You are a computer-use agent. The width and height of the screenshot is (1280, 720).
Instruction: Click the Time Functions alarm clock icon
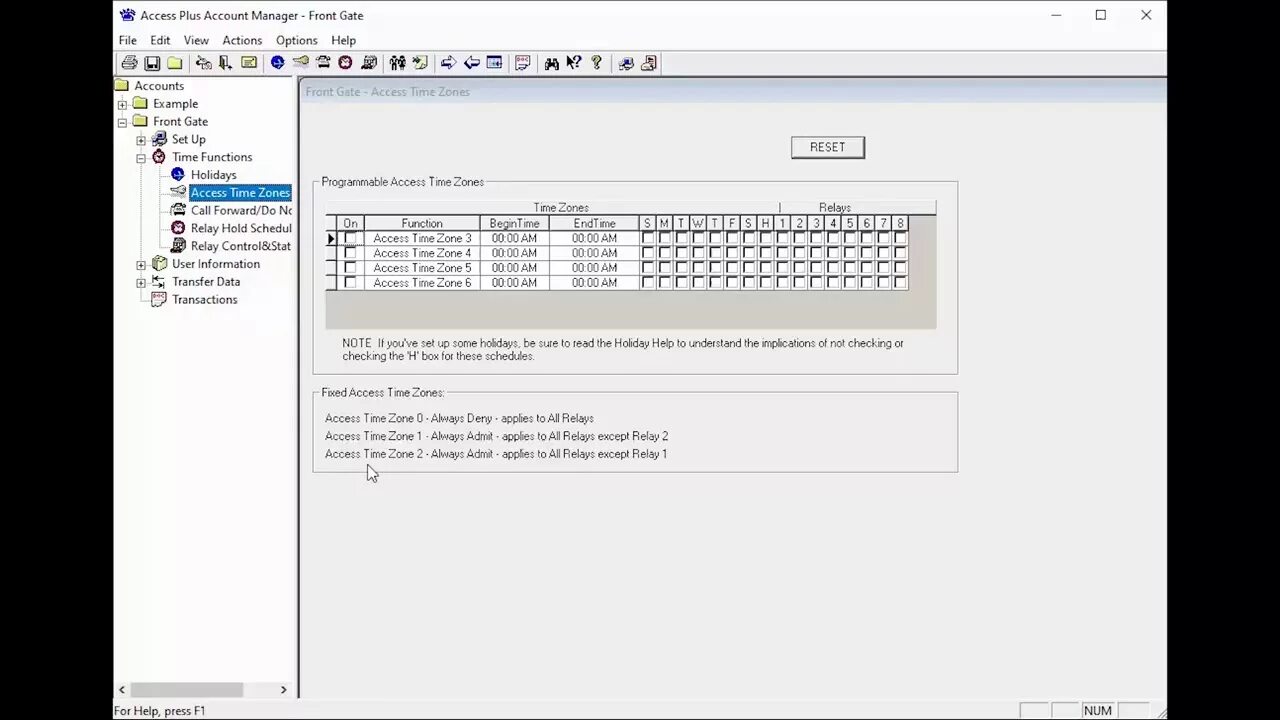pos(159,157)
